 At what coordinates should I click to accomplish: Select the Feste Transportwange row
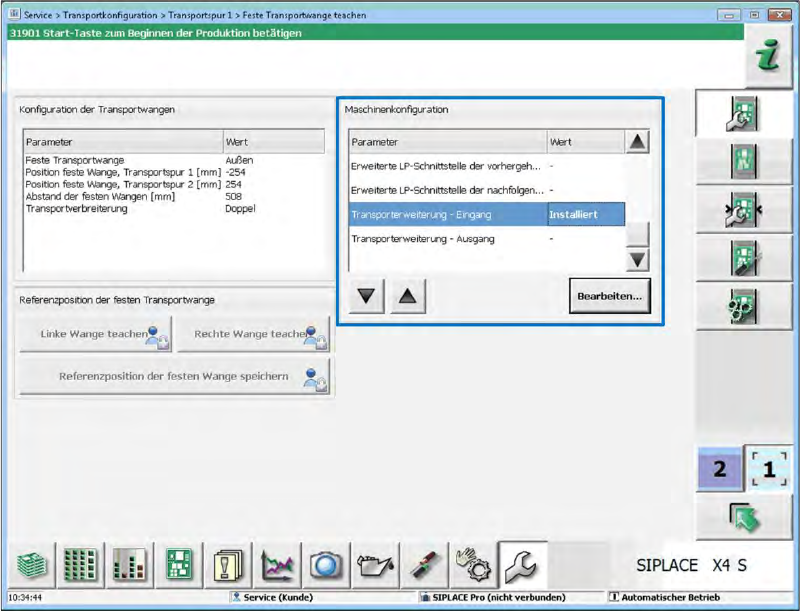(173, 160)
